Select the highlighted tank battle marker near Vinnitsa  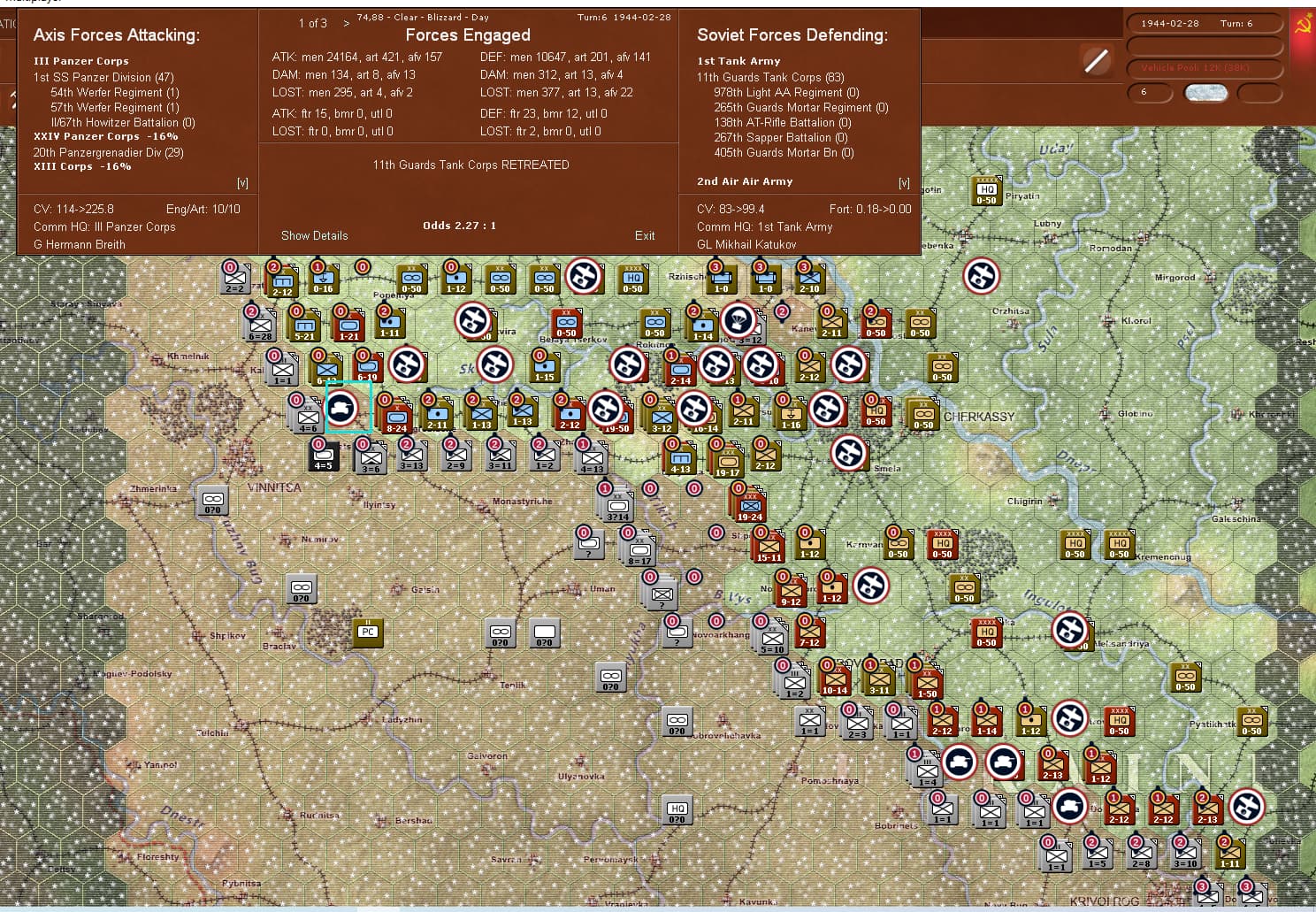(x=342, y=408)
